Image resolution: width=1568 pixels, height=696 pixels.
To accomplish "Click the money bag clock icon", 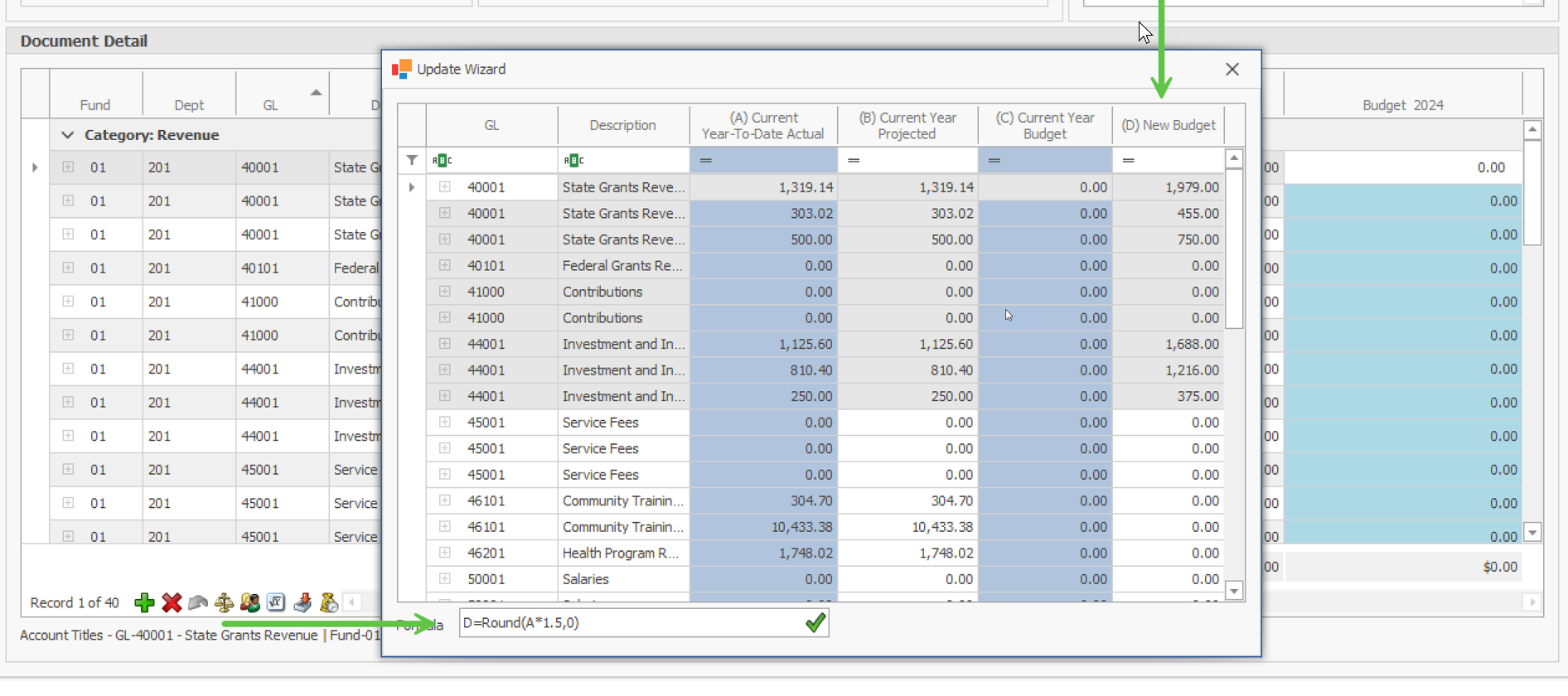I will pyautogui.click(x=329, y=602).
